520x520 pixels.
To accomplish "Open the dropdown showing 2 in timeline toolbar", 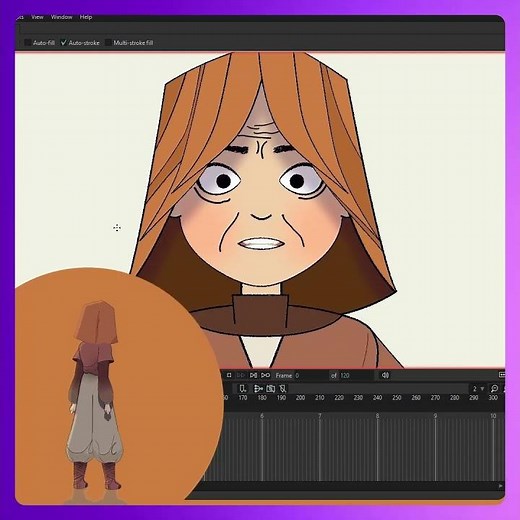I will pyautogui.click(x=478, y=389).
